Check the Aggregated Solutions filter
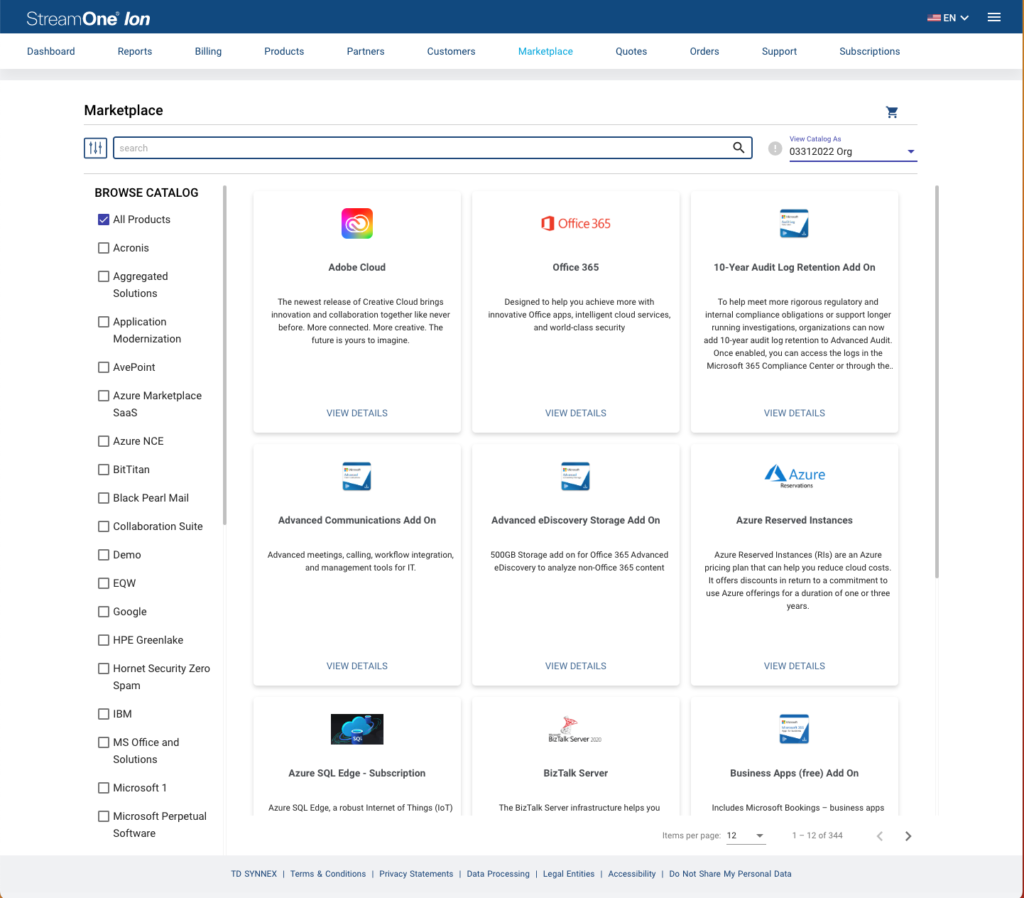The image size is (1024, 898). (x=103, y=276)
